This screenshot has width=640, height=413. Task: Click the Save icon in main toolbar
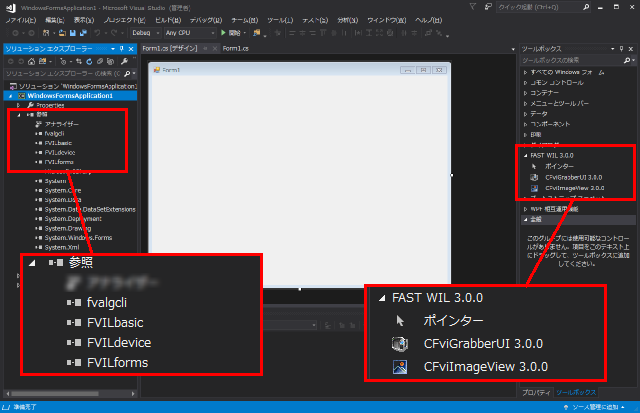coord(73,33)
